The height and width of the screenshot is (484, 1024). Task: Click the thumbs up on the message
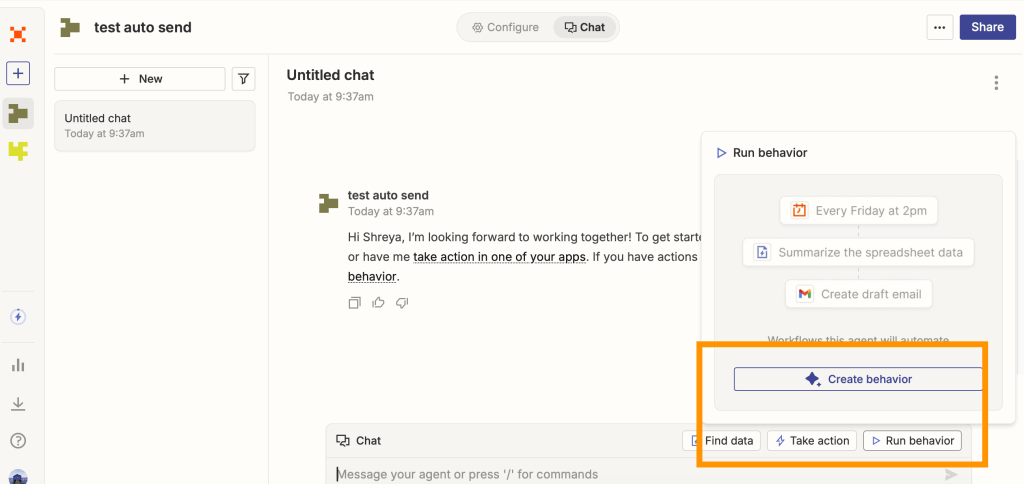(378, 303)
